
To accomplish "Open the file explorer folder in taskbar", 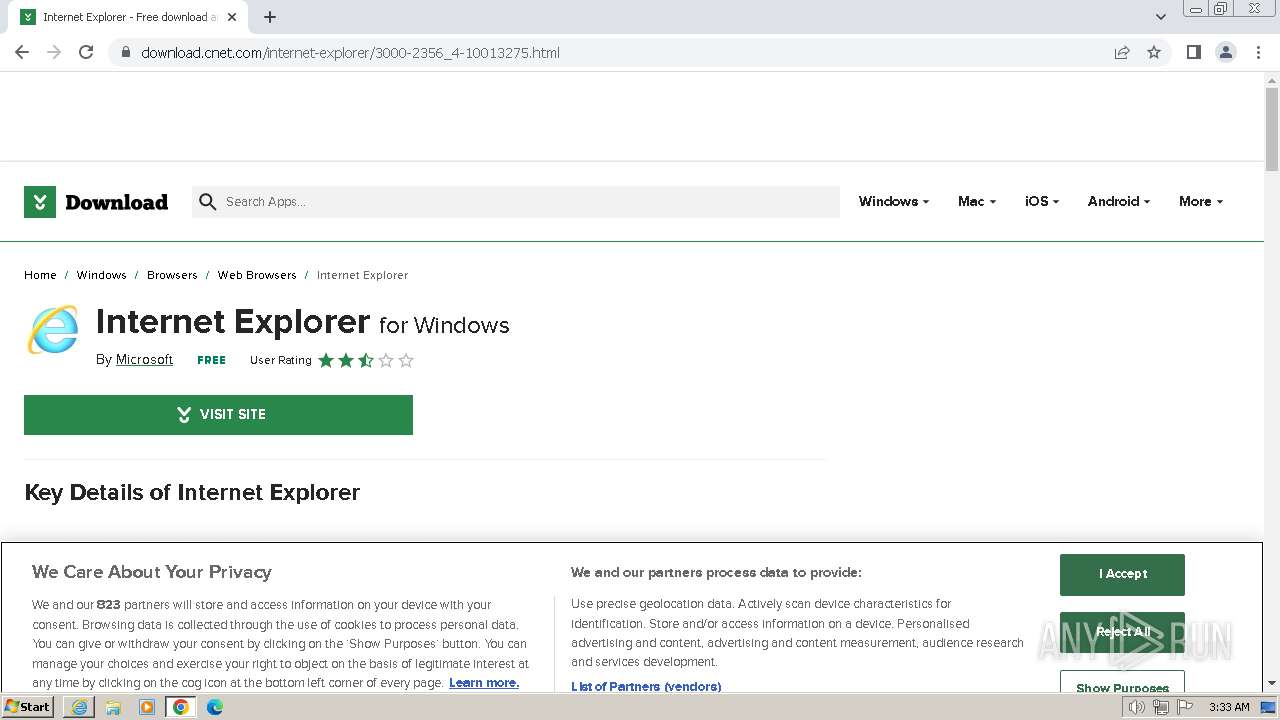I will 113,707.
